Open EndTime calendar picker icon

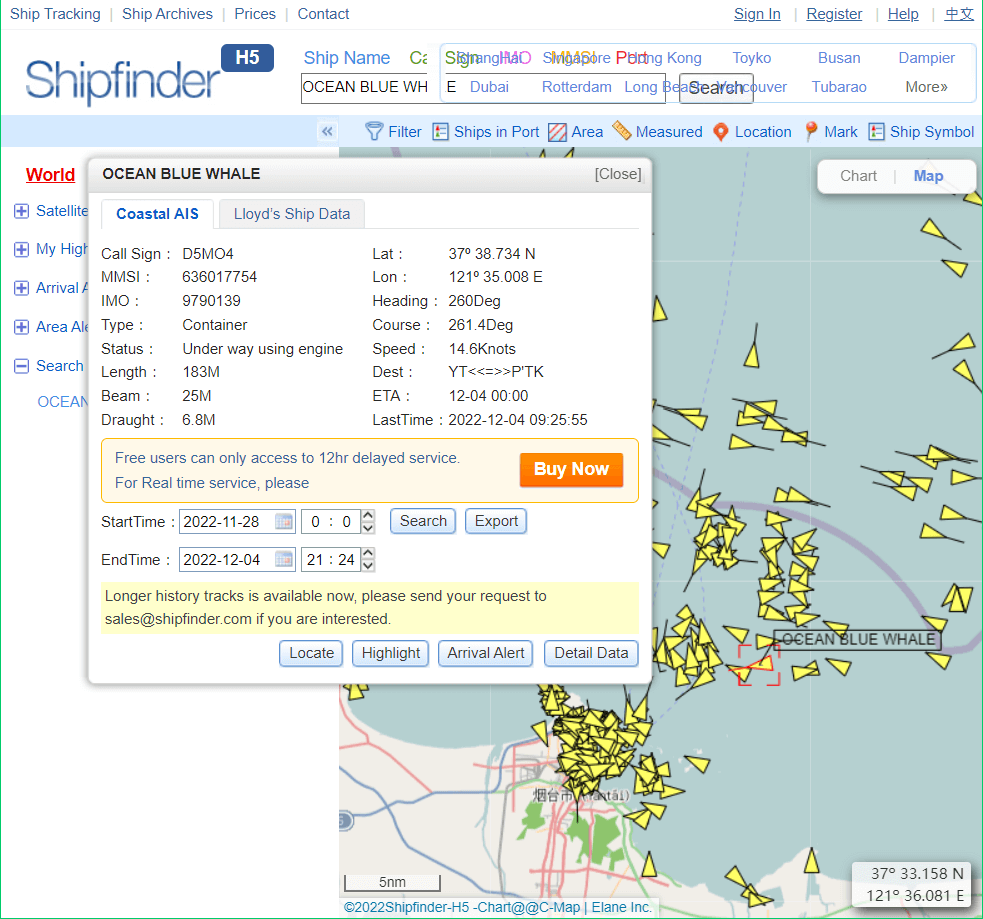pyautogui.click(x=284, y=559)
